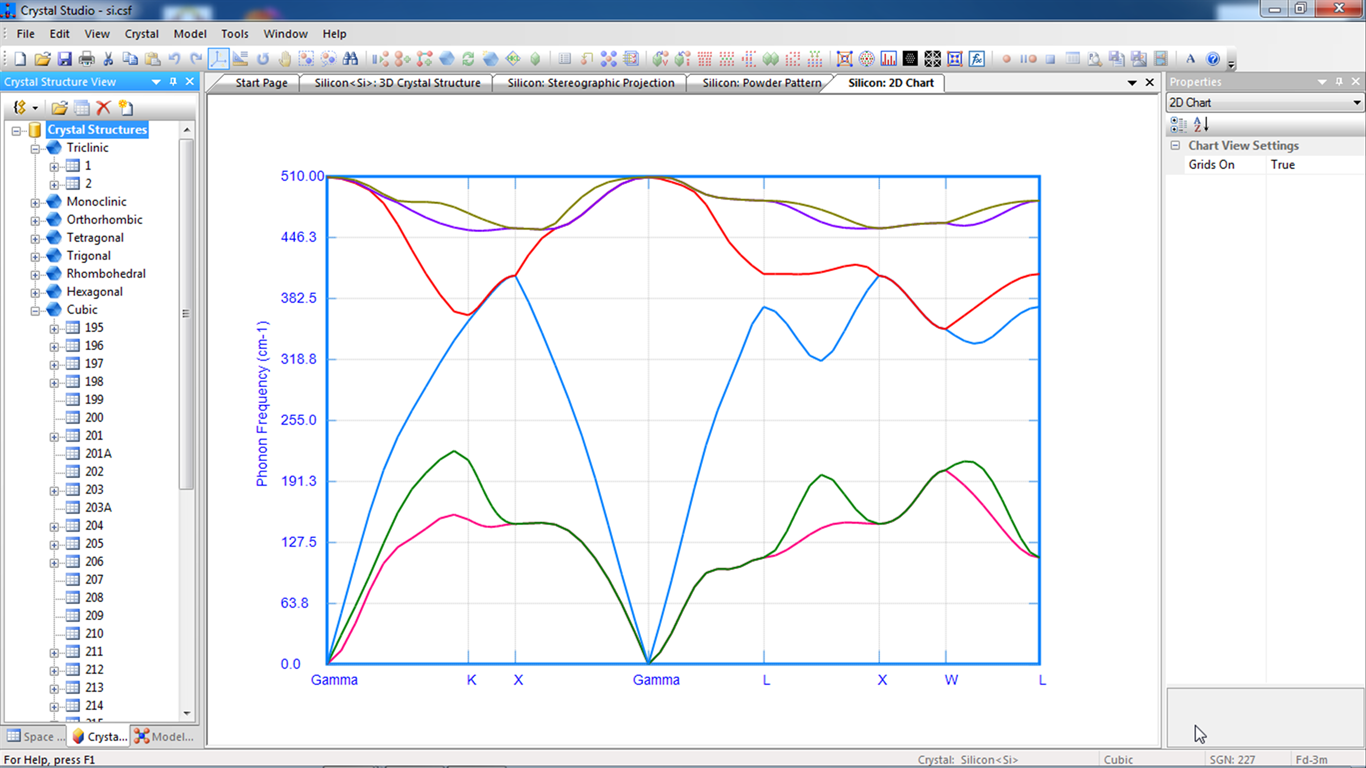Click the Save floppy disk icon
This screenshot has height=768, width=1366.
(x=64, y=59)
